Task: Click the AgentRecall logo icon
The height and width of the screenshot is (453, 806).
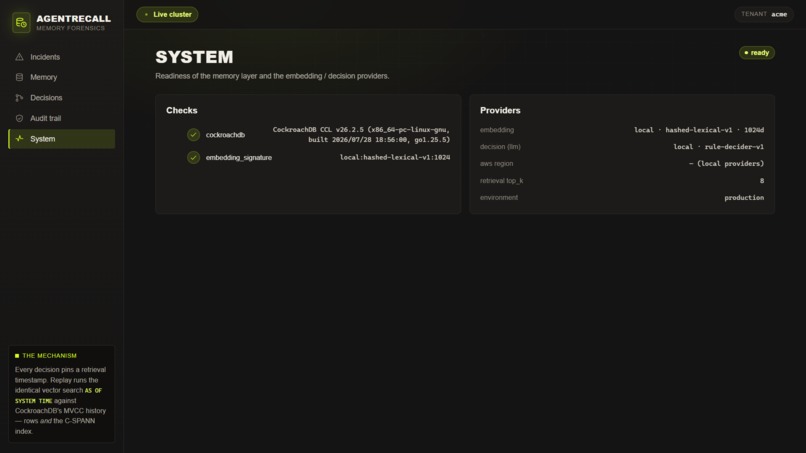Action: (21, 23)
